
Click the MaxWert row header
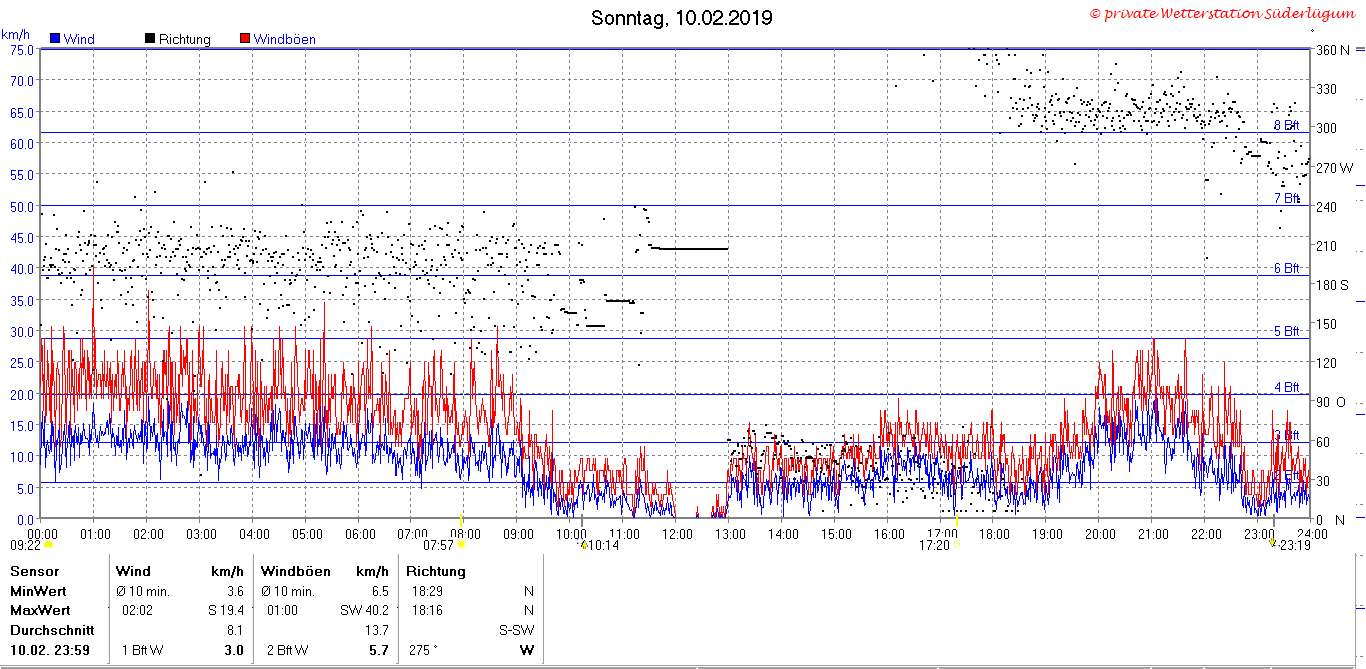(x=40, y=610)
